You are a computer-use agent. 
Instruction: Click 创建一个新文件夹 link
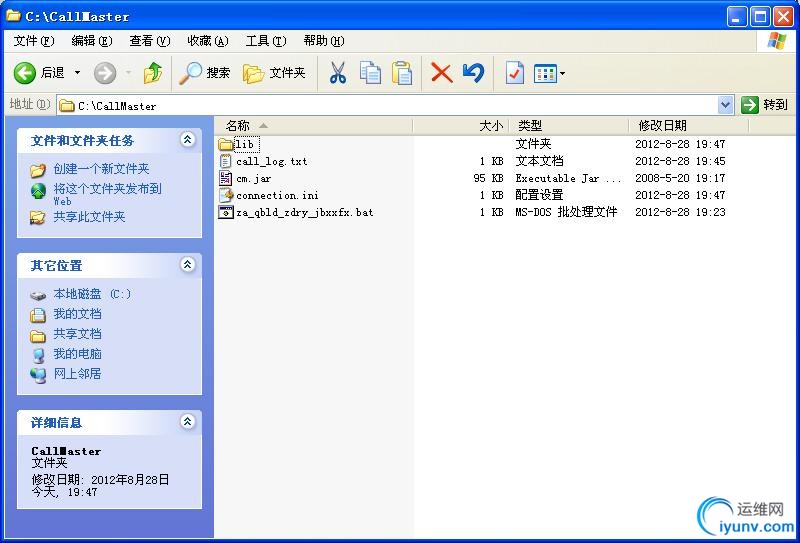102,169
